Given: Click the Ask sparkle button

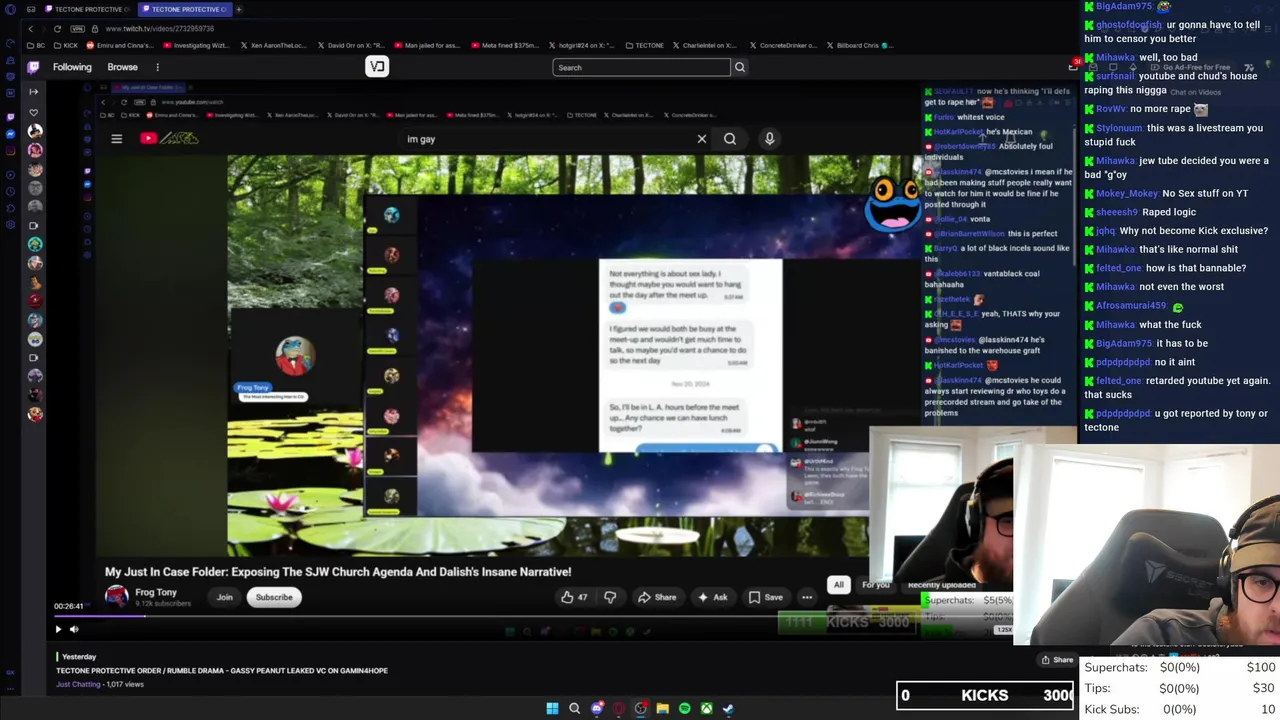Looking at the screenshot, I should pyautogui.click(x=713, y=597).
